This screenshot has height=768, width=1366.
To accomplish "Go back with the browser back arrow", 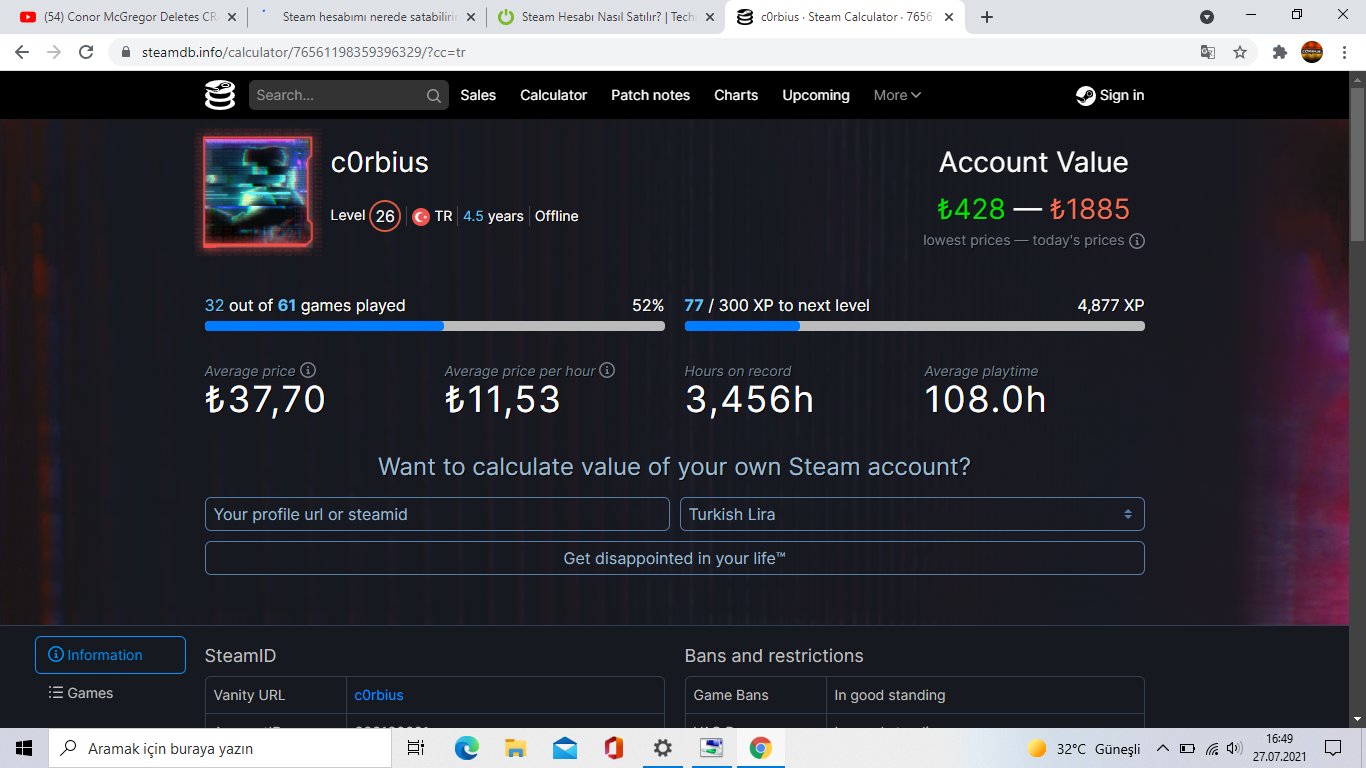I will [24, 52].
